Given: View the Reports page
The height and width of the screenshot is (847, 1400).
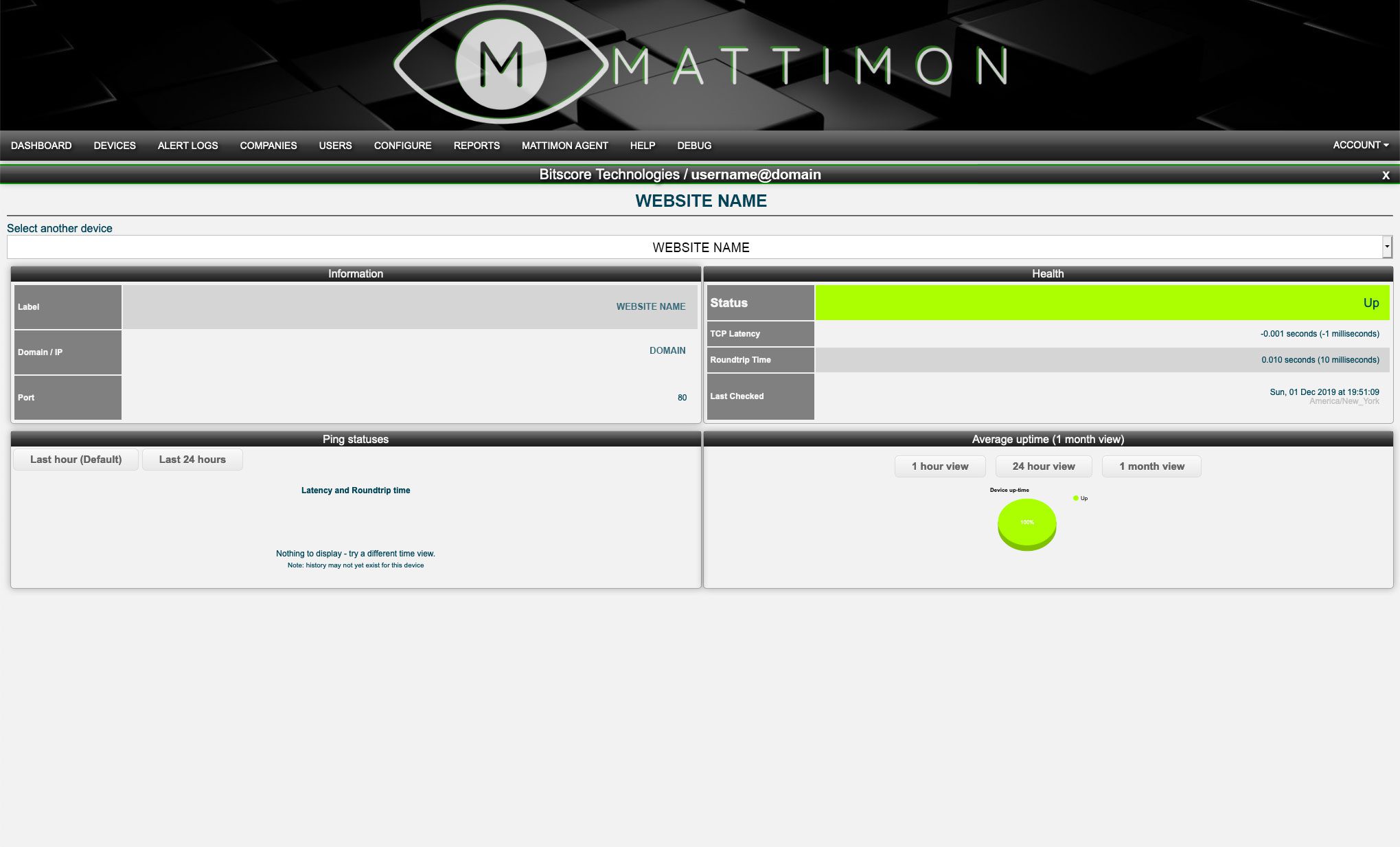Looking at the screenshot, I should click(x=477, y=146).
